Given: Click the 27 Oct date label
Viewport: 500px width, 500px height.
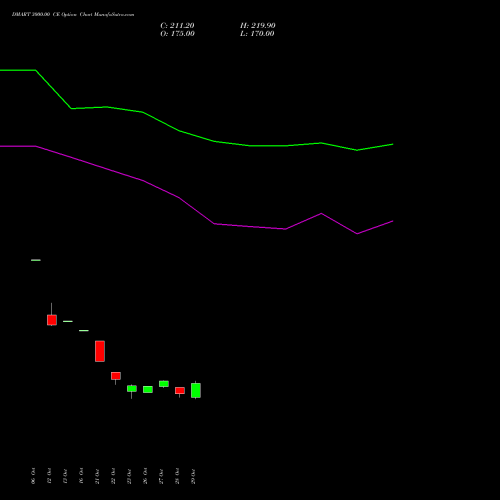Looking at the screenshot, I should coord(161,476).
